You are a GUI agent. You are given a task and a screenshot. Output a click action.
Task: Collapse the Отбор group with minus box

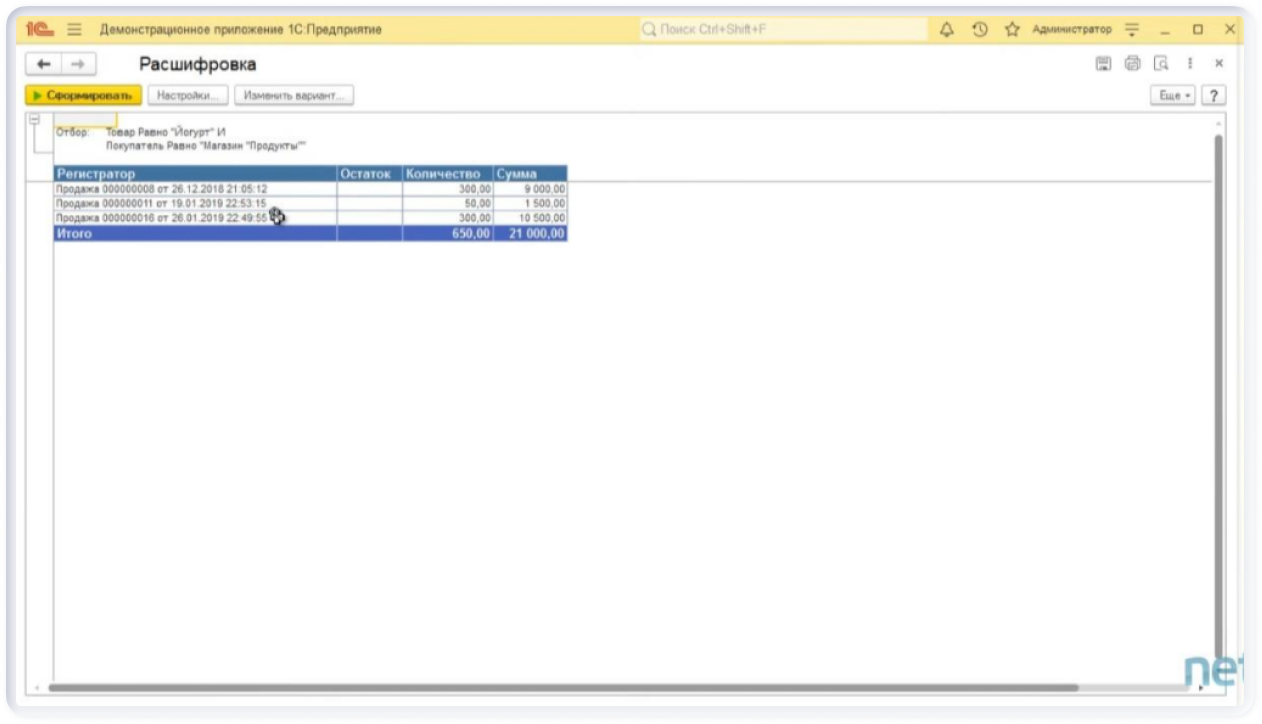click(34, 120)
